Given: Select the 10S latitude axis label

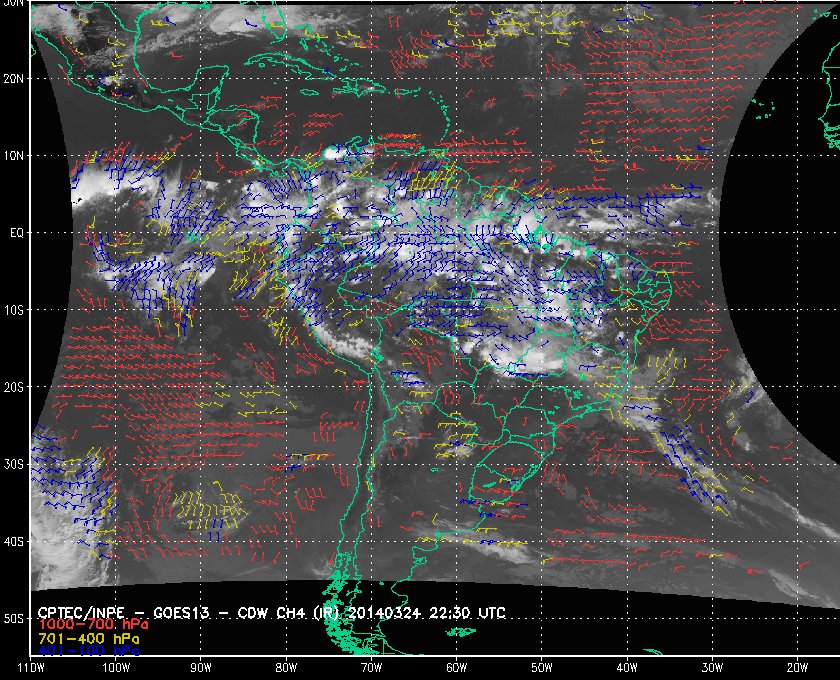Looking at the screenshot, I should click(x=13, y=310).
